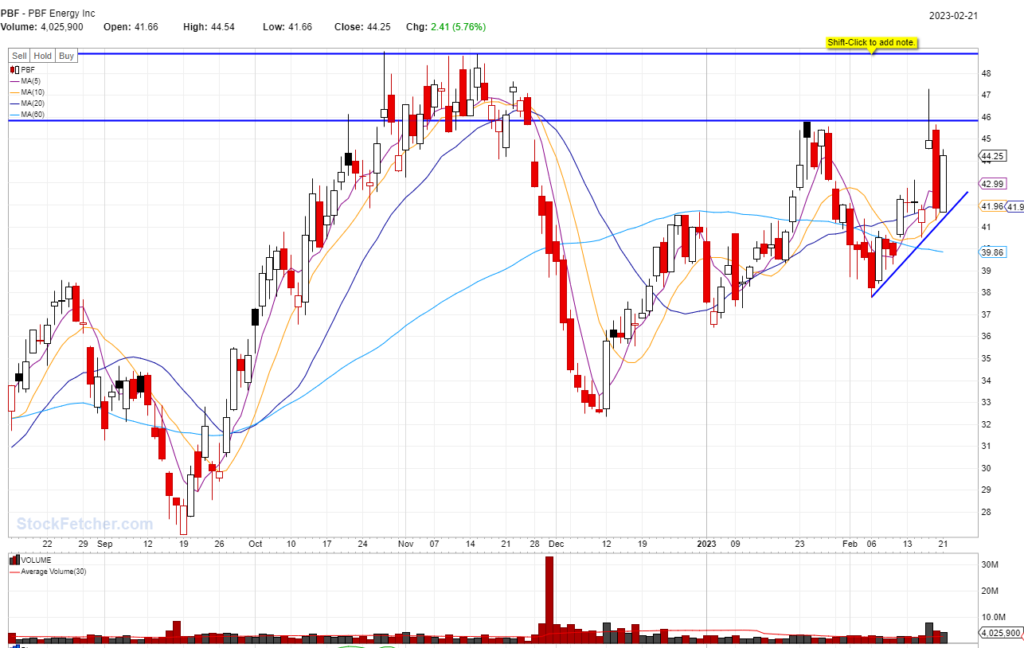This screenshot has height=648, width=1024.
Task: Click the Nov label on the date axis
Action: (406, 544)
